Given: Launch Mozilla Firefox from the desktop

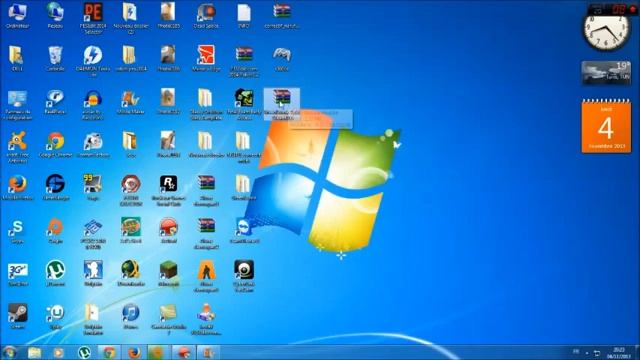Looking at the screenshot, I should [x=17, y=187].
